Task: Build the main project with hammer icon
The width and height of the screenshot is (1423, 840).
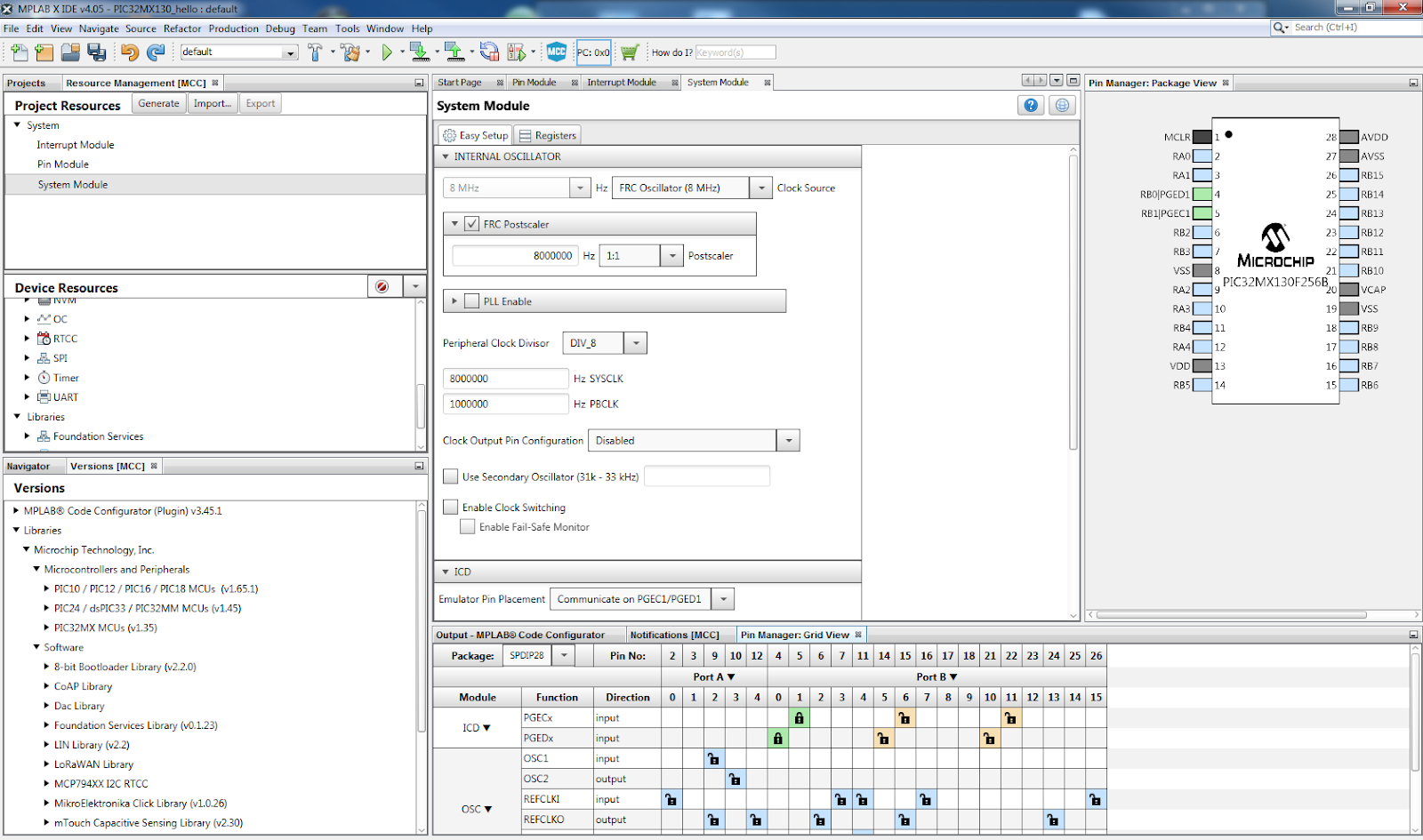Action: pos(315,52)
